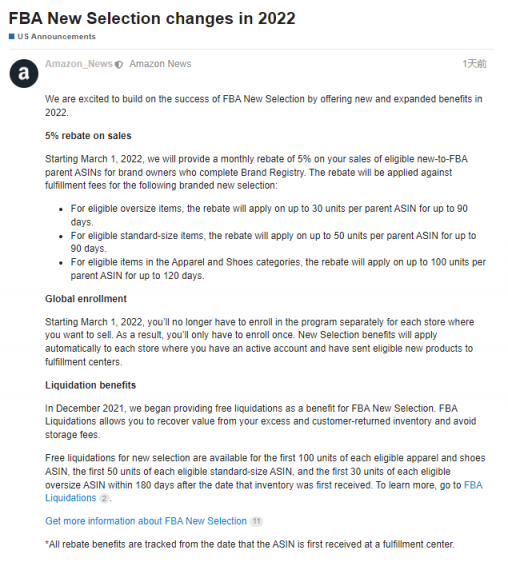Click the Apparel and Shoes bullet point

278,269
